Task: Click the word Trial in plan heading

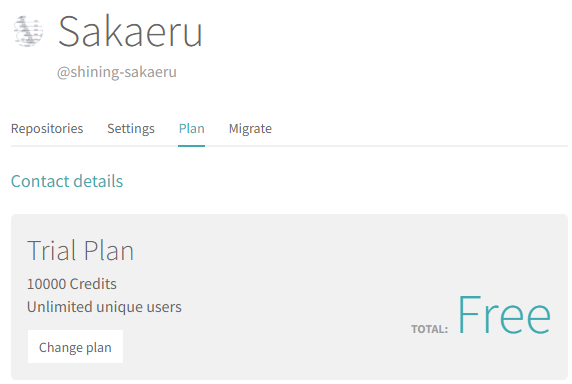Action: (53, 251)
